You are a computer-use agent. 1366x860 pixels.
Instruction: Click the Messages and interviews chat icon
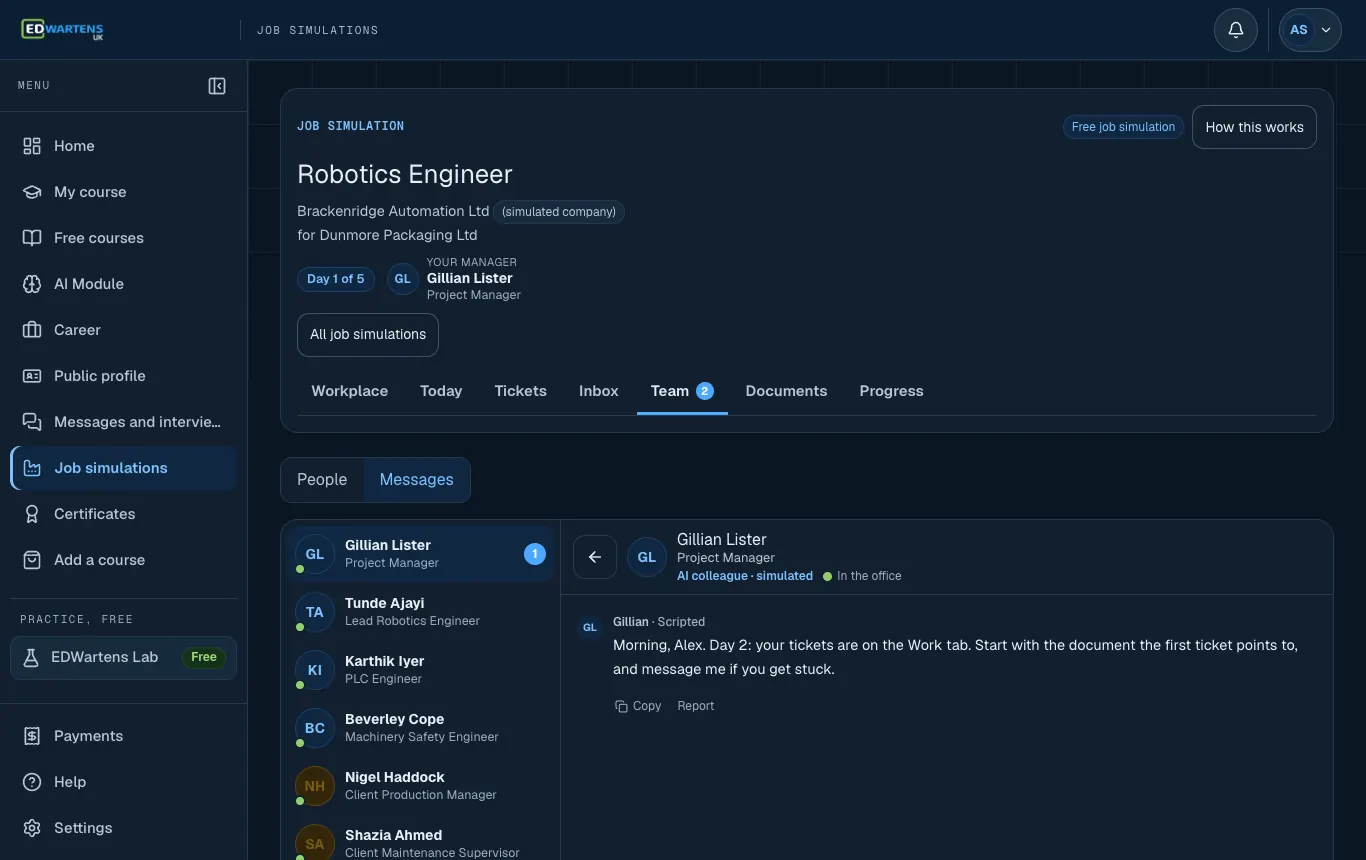point(32,422)
